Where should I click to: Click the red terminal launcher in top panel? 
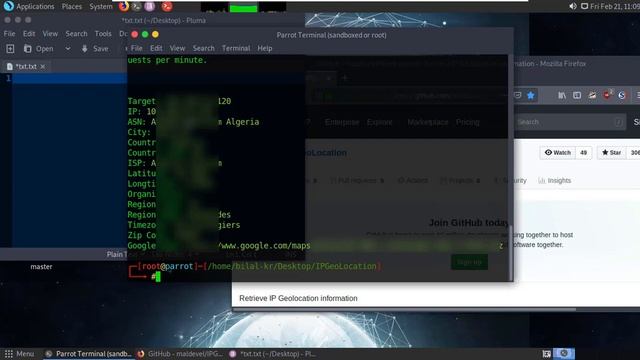click(167, 6)
